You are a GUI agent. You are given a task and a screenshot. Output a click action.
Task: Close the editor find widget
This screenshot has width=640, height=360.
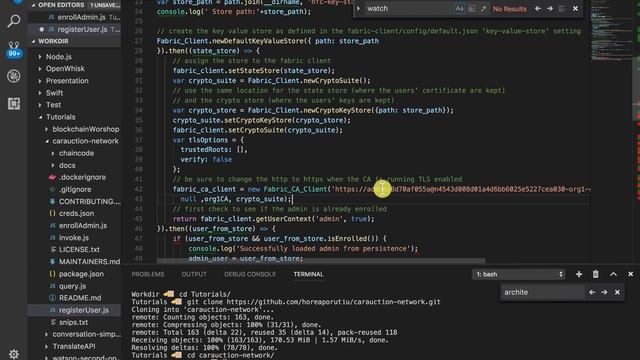(575, 9)
